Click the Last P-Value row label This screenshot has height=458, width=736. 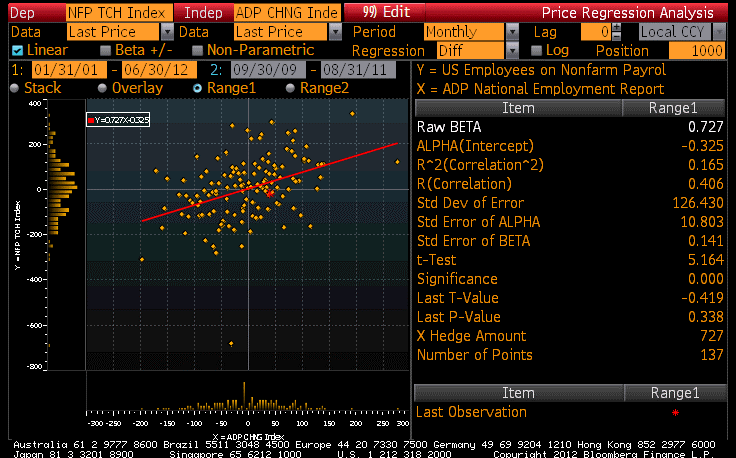tap(459, 317)
